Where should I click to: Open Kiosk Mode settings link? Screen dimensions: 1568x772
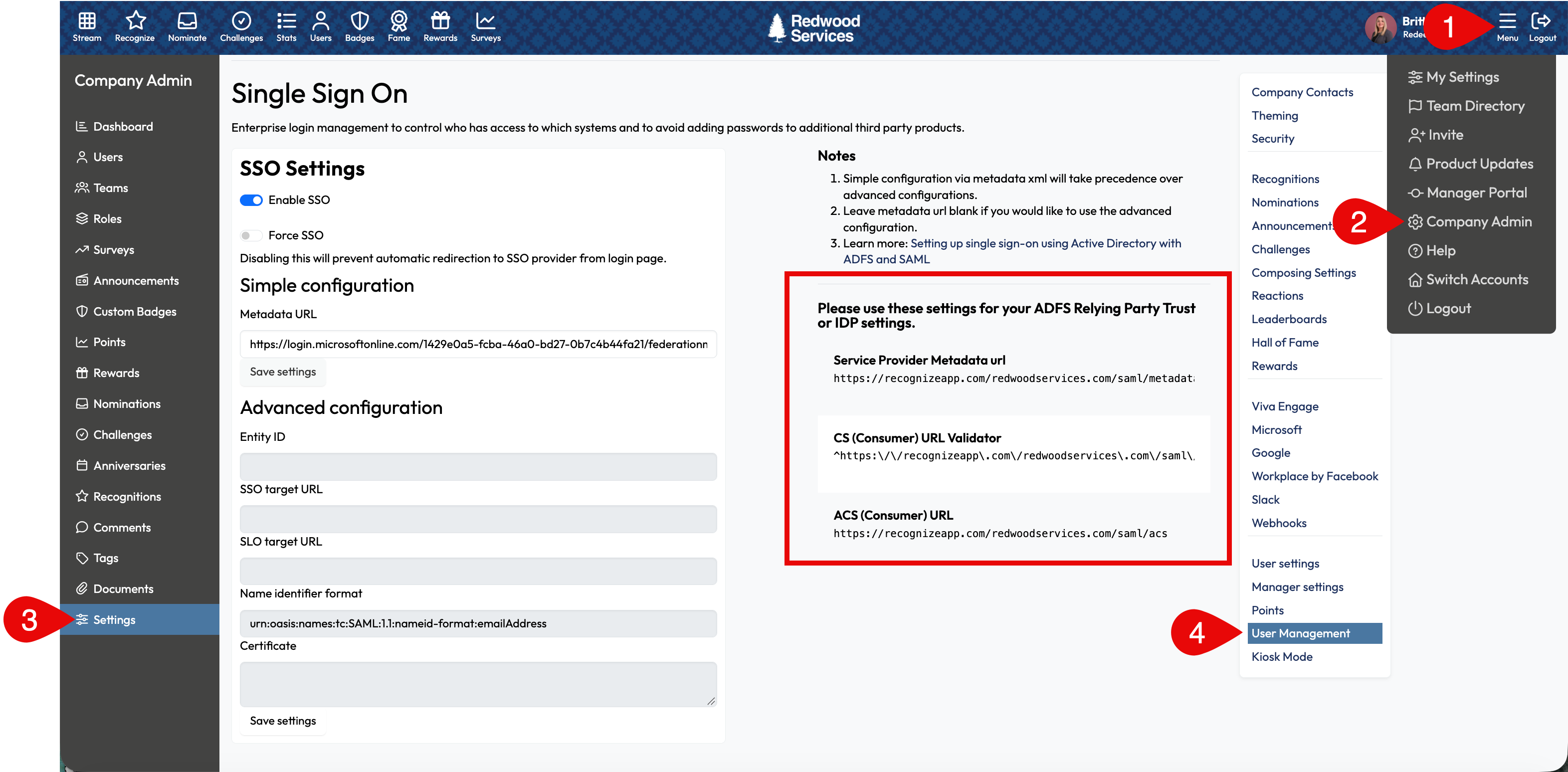click(x=1282, y=656)
